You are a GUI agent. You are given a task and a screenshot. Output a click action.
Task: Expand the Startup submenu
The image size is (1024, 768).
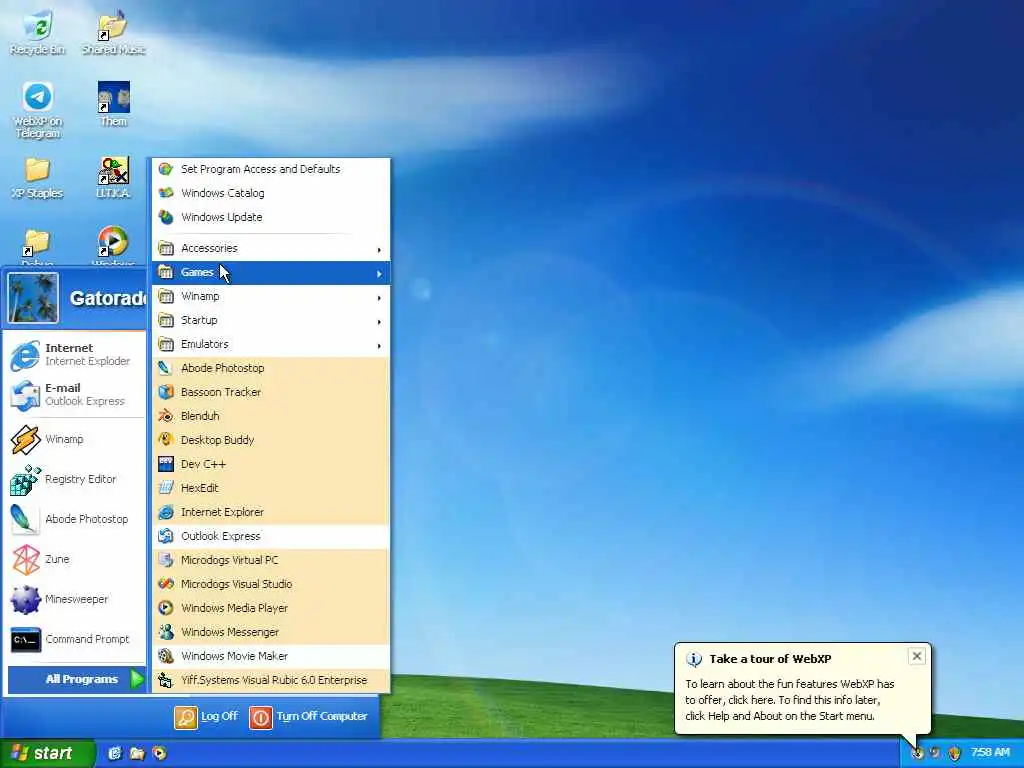[271, 321]
